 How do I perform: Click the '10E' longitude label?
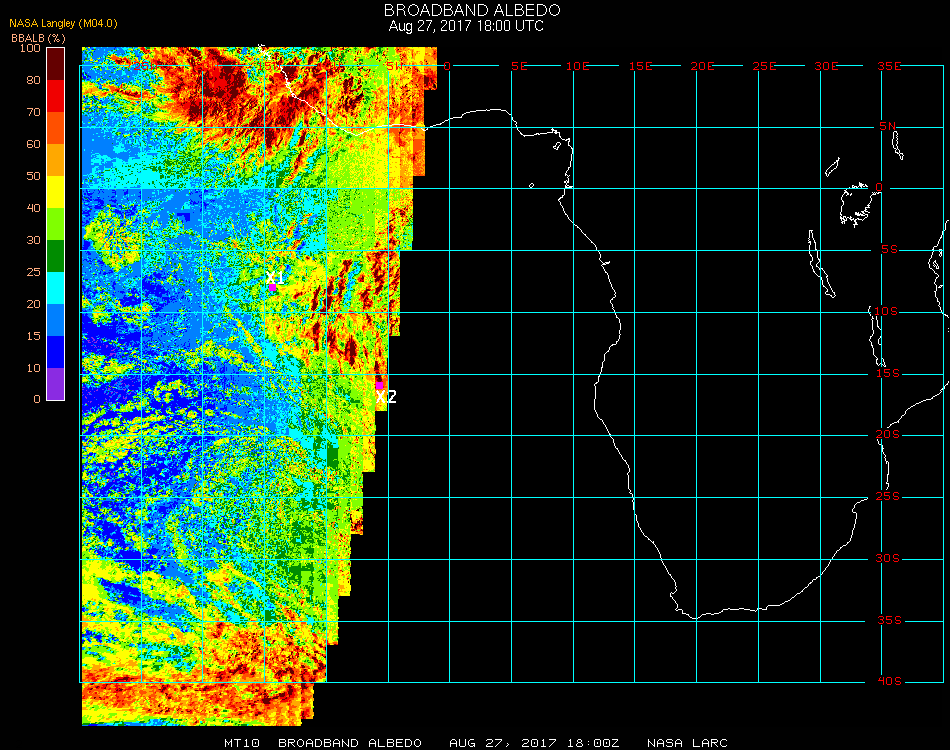pyautogui.click(x=577, y=66)
